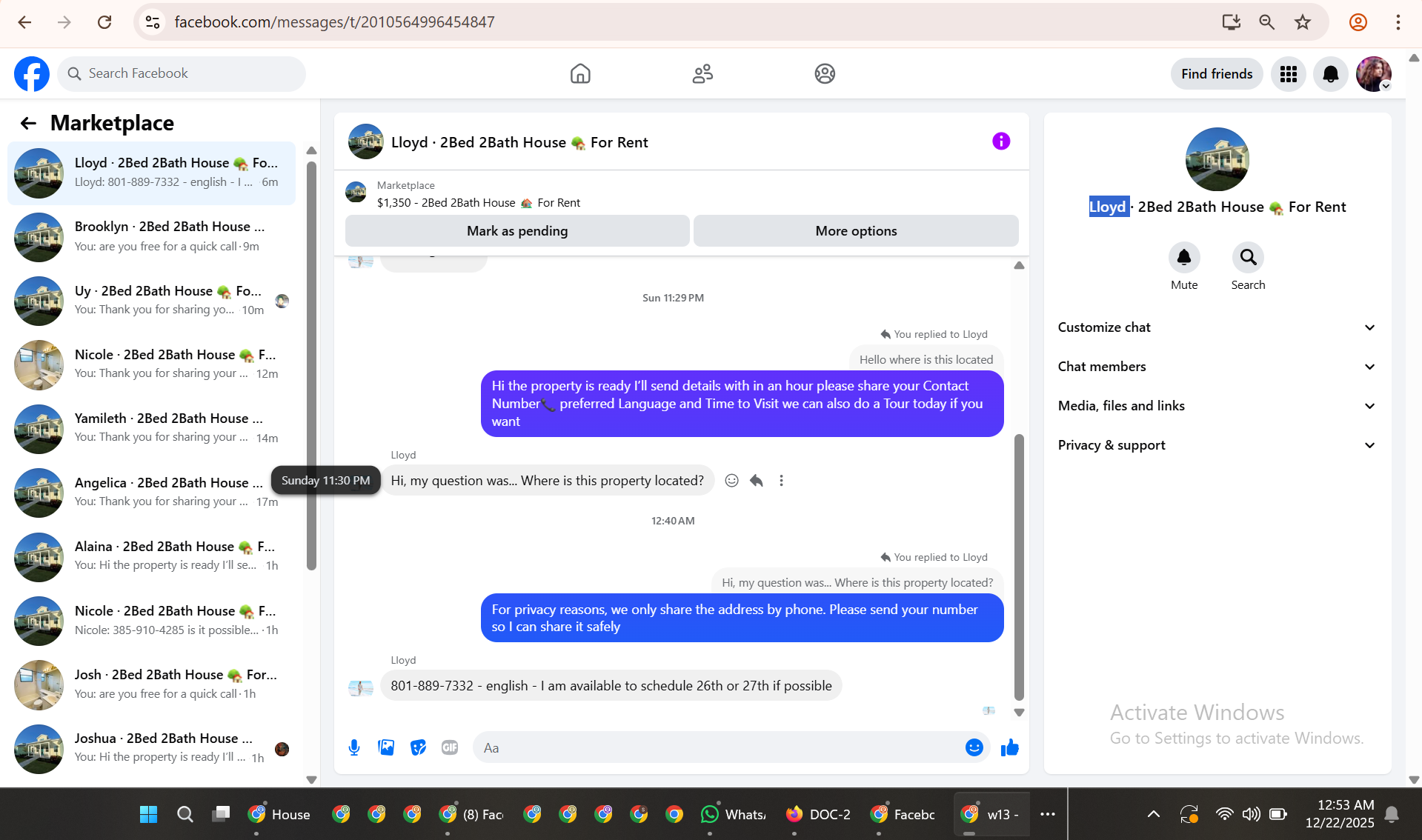Expand Privacy & support section
This screenshot has width=1422, height=840.
tap(1217, 445)
